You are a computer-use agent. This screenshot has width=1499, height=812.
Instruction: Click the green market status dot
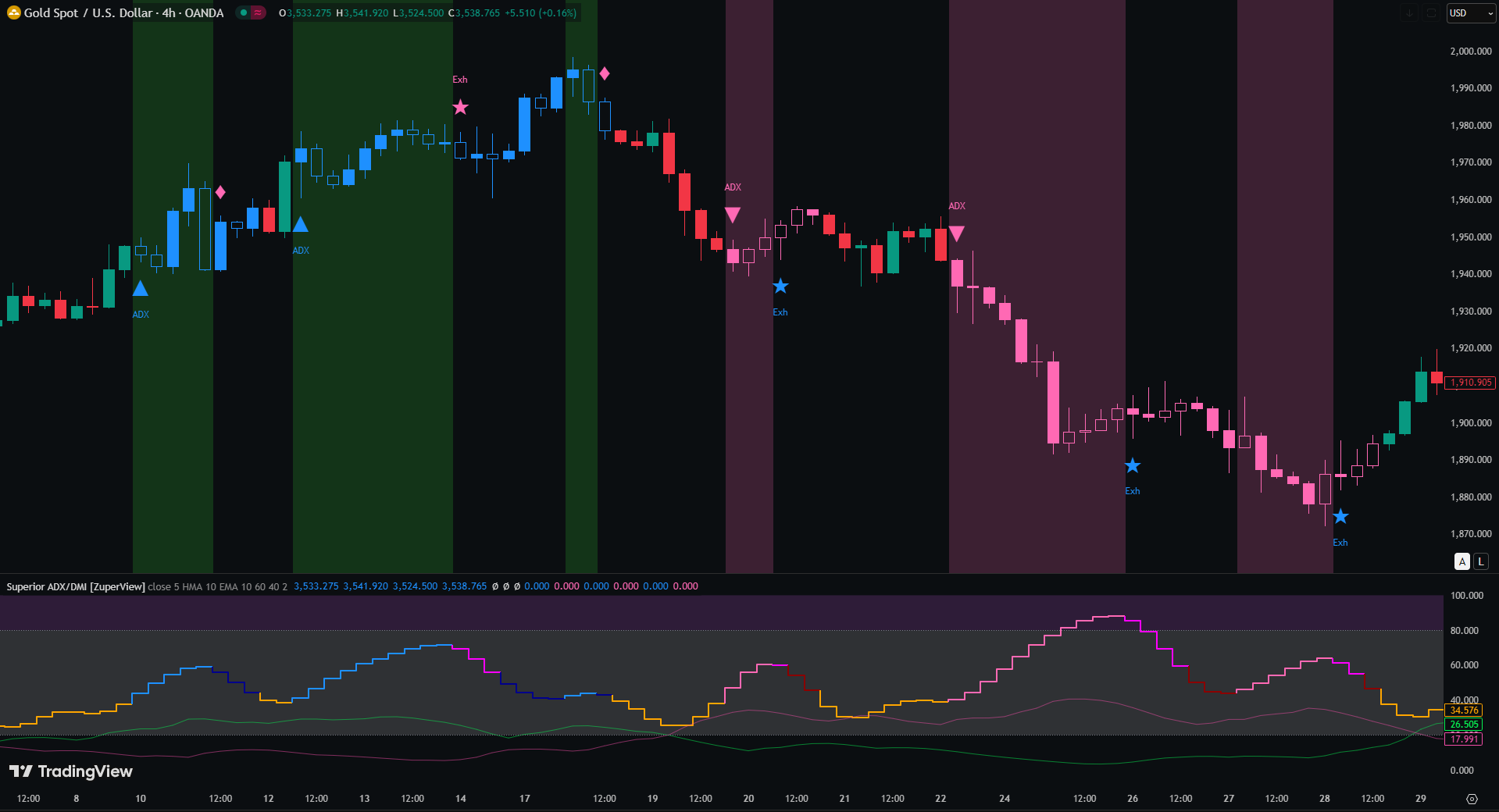[244, 12]
